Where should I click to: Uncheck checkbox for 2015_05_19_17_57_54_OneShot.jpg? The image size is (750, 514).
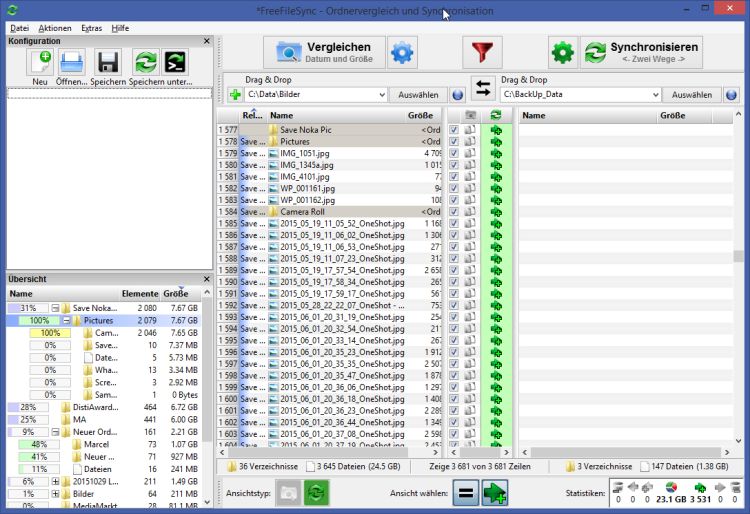click(x=454, y=270)
